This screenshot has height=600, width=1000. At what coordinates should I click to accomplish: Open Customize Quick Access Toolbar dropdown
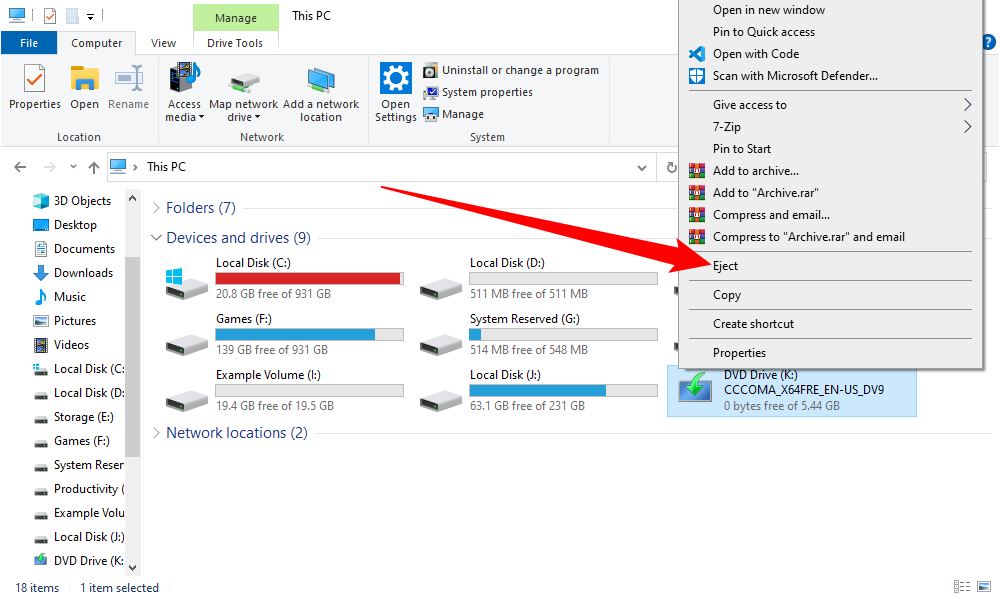click(91, 17)
